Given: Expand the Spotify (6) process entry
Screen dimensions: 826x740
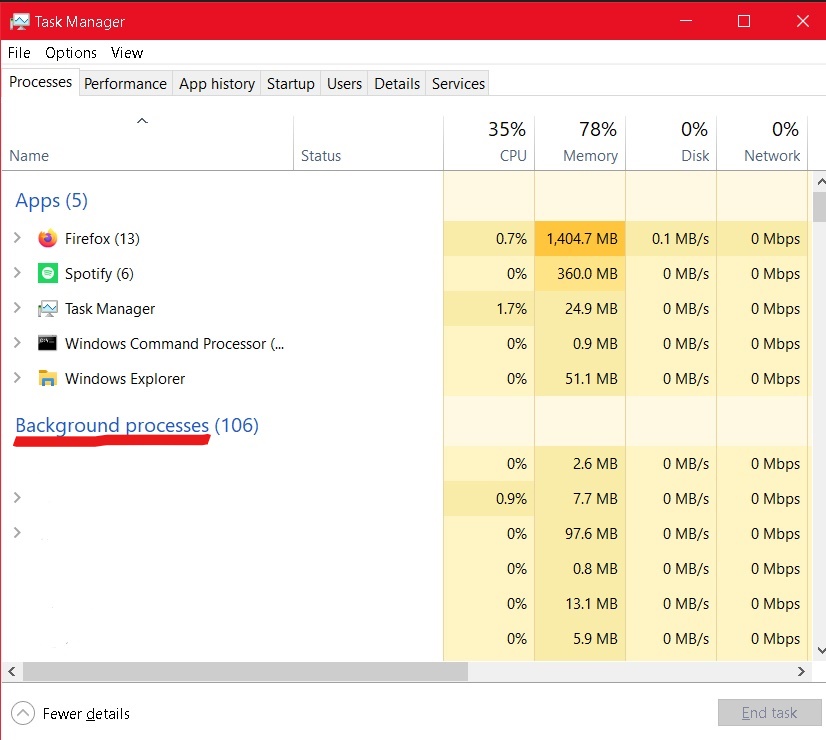Looking at the screenshot, I should (x=18, y=273).
